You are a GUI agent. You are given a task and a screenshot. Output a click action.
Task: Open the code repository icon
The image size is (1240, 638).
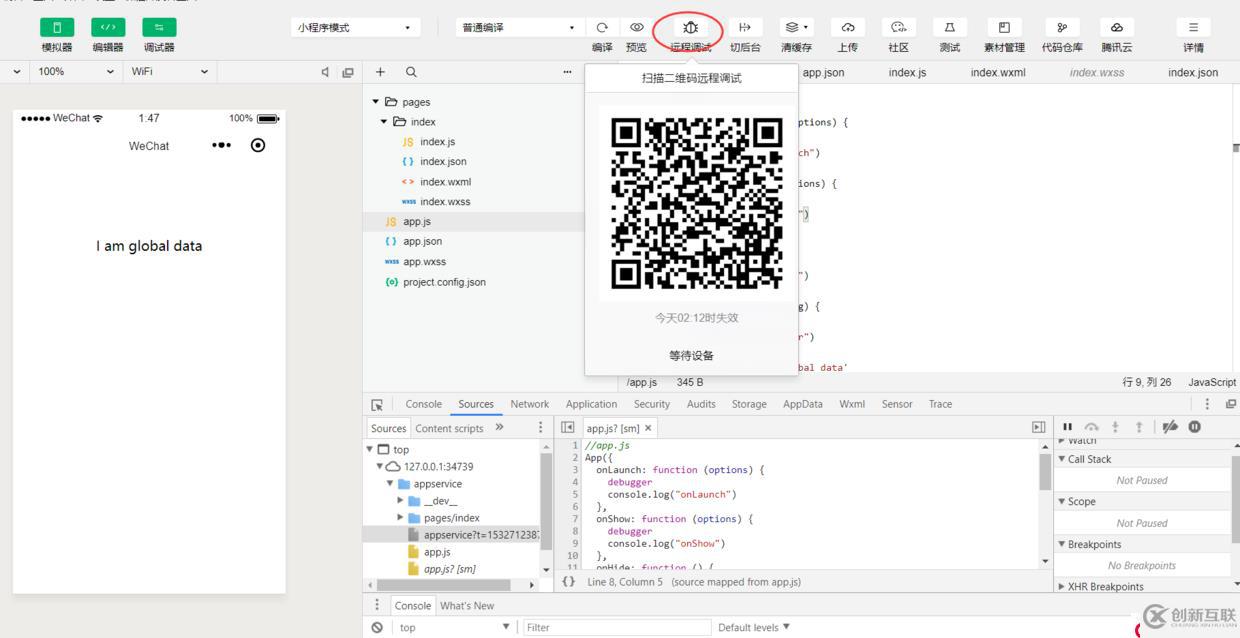pos(1061,28)
